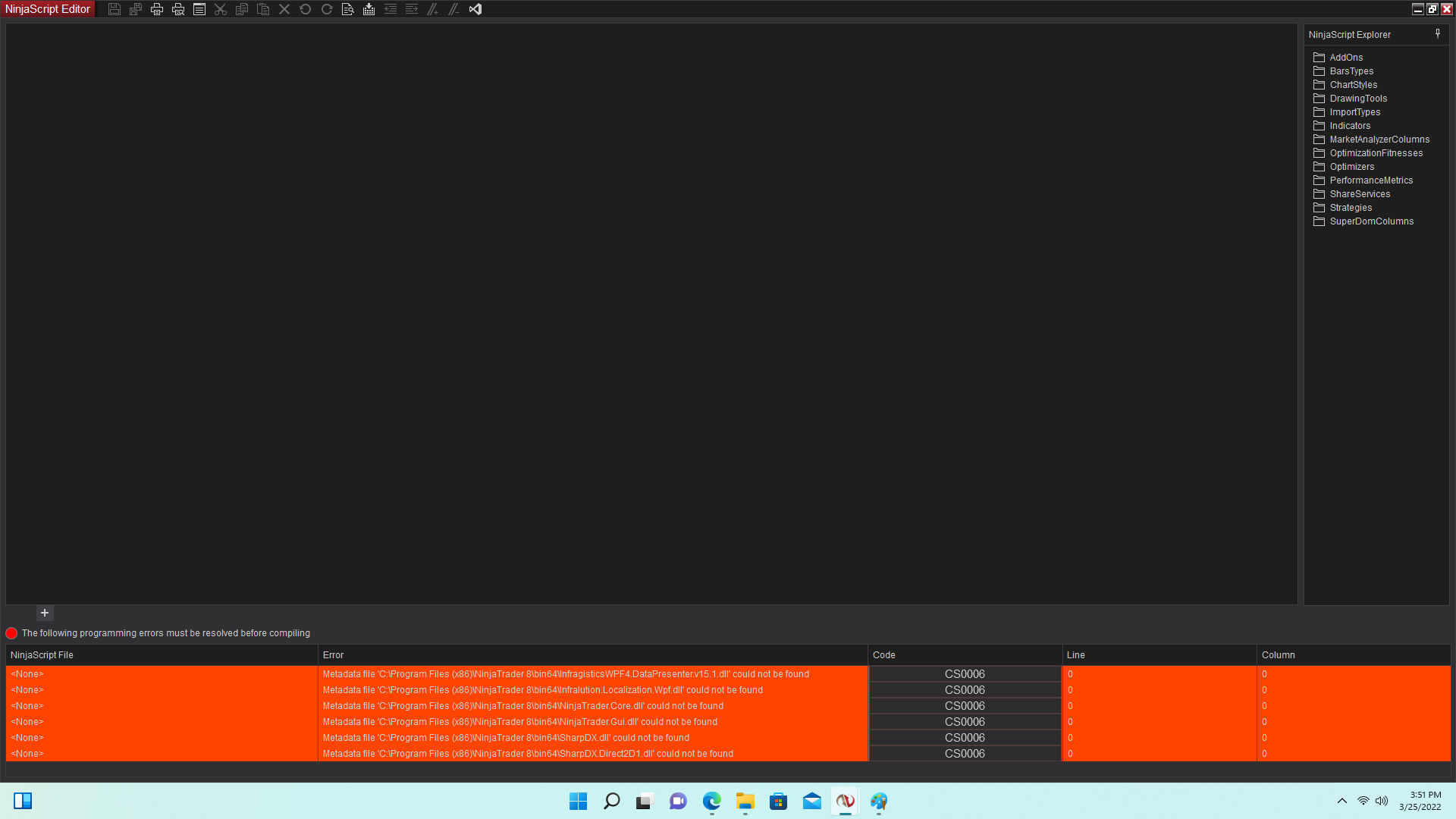This screenshot has height=819, width=1456.
Task: Toggle the NinjaScript Explorer pin
Action: click(x=1437, y=34)
